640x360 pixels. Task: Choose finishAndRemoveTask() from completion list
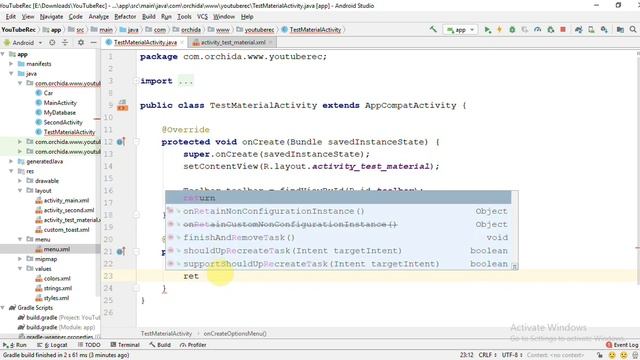[x=338, y=238]
